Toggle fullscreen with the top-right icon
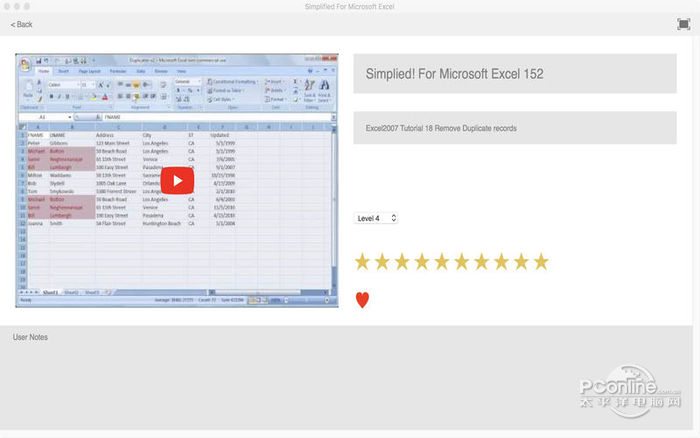The width and height of the screenshot is (700, 438). point(683,24)
